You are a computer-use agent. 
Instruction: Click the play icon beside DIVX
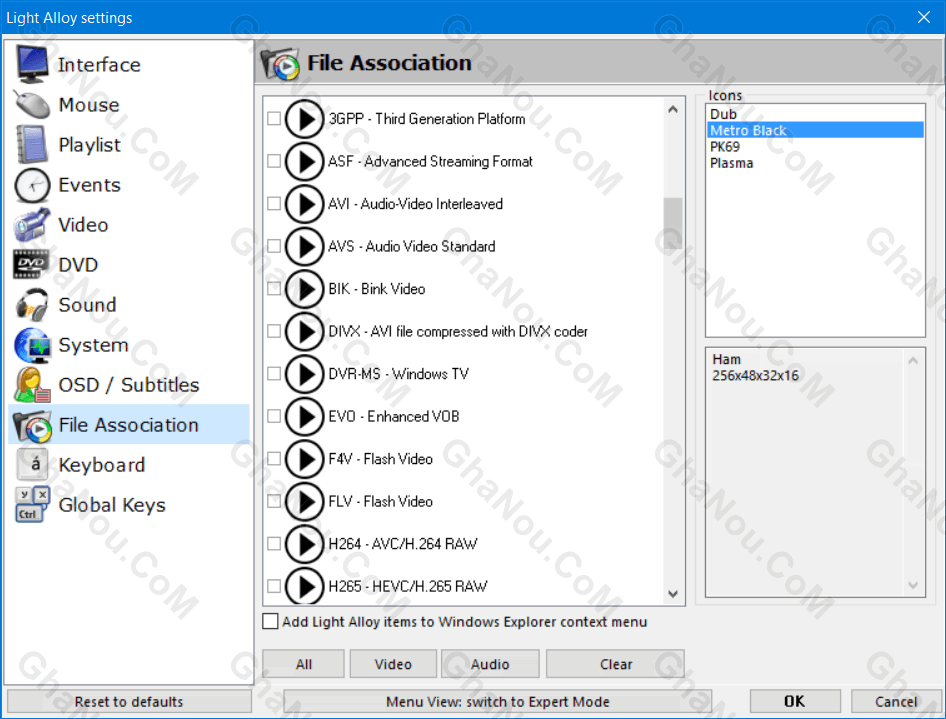coord(305,331)
